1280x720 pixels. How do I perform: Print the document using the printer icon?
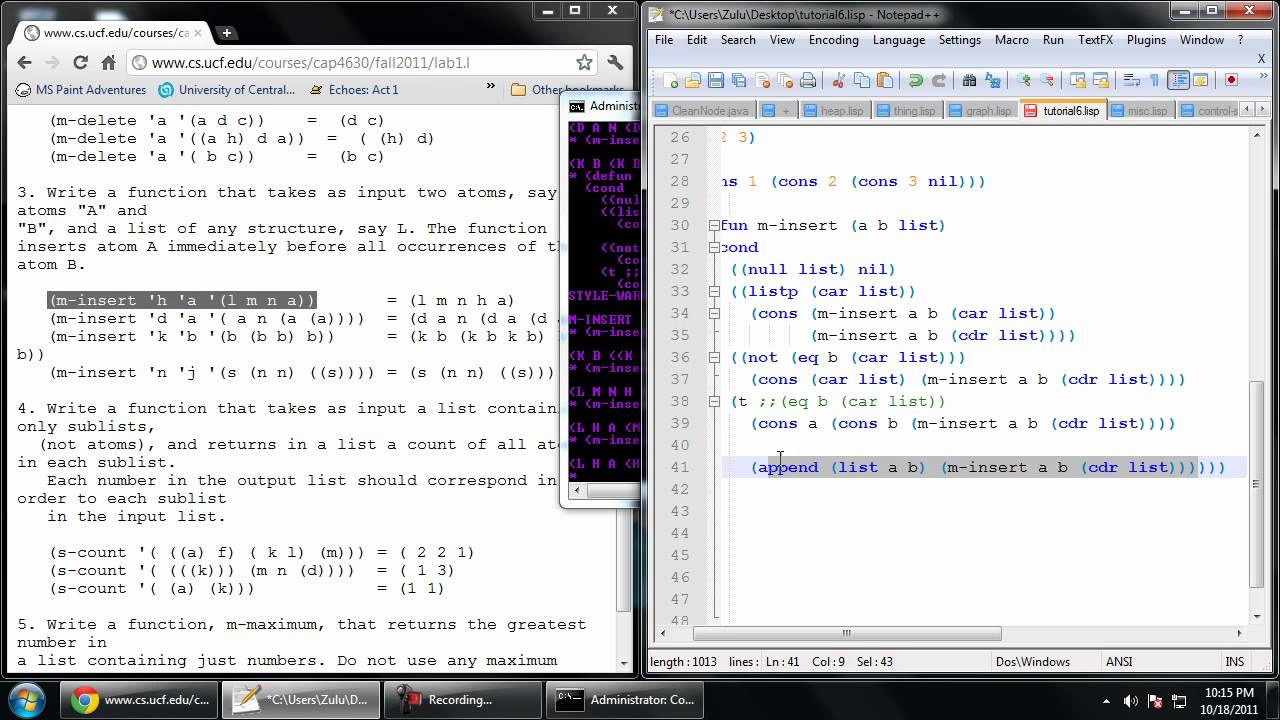(808, 80)
